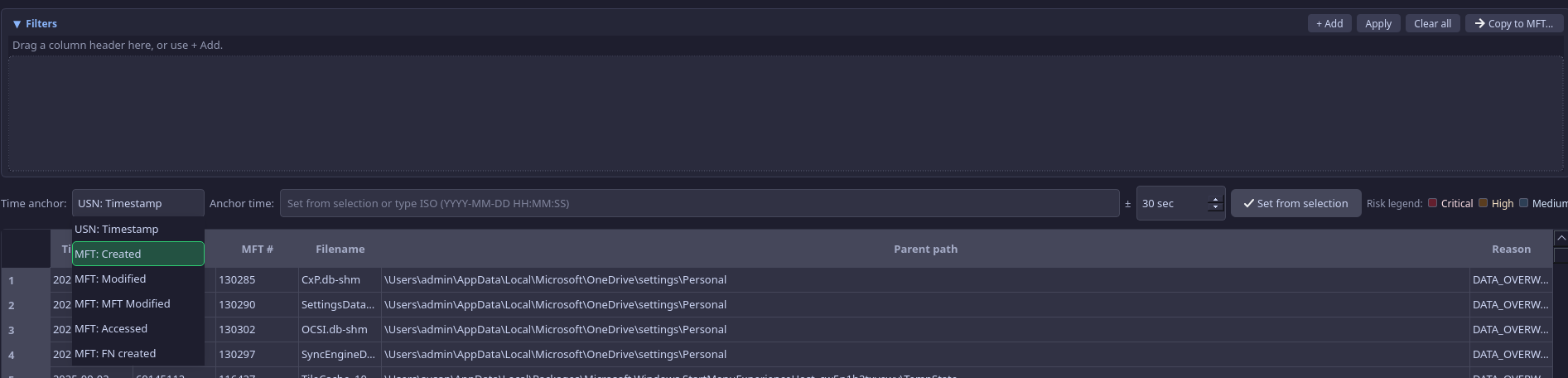The height and width of the screenshot is (378, 1568).
Task: Collapse the Filters panel triangle
Action: pyautogui.click(x=17, y=24)
